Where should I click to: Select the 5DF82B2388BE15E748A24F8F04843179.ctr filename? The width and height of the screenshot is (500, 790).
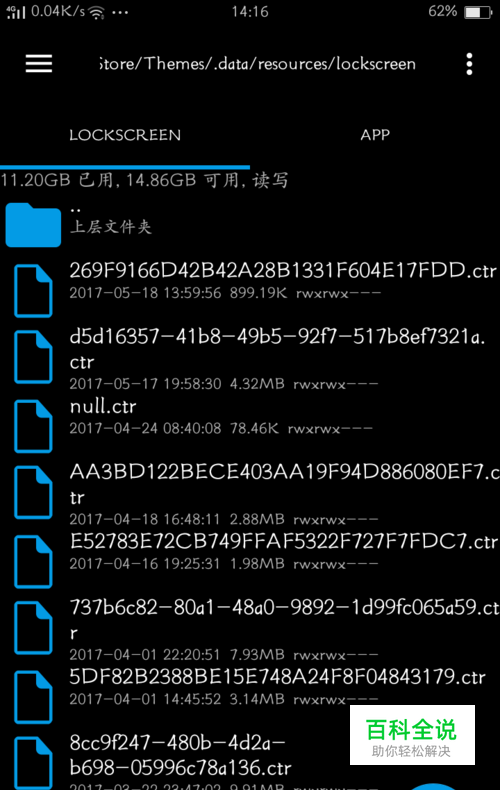277,677
